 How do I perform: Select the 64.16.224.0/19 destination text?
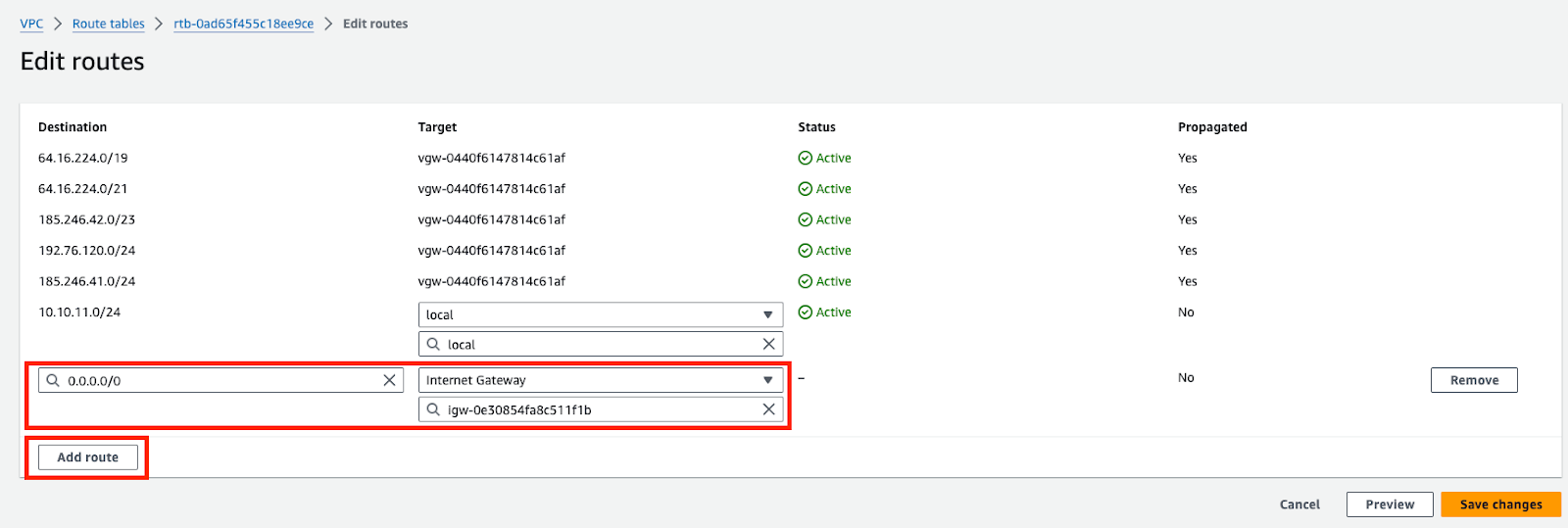coord(82,158)
